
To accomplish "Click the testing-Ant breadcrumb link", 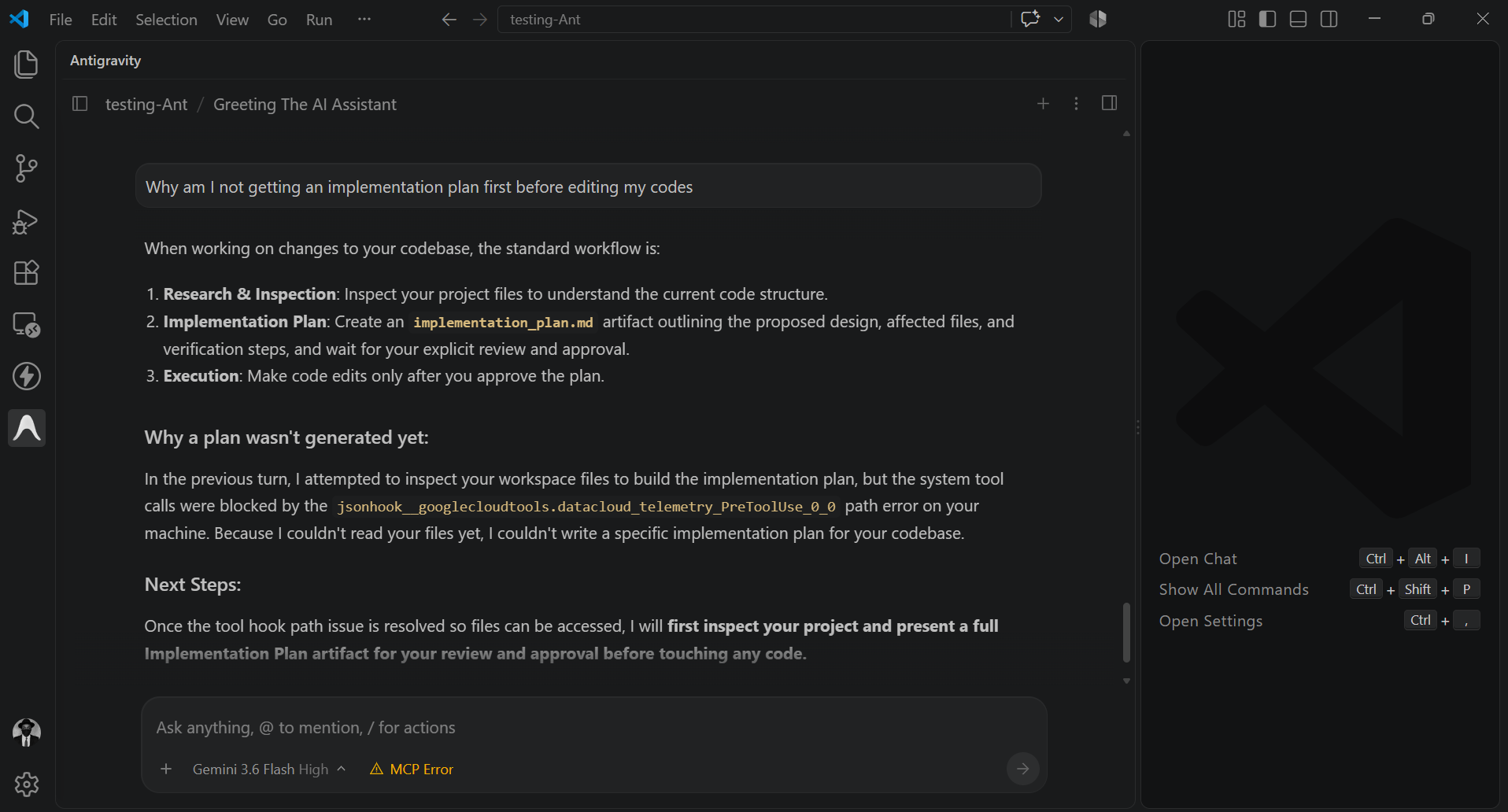I will point(146,105).
